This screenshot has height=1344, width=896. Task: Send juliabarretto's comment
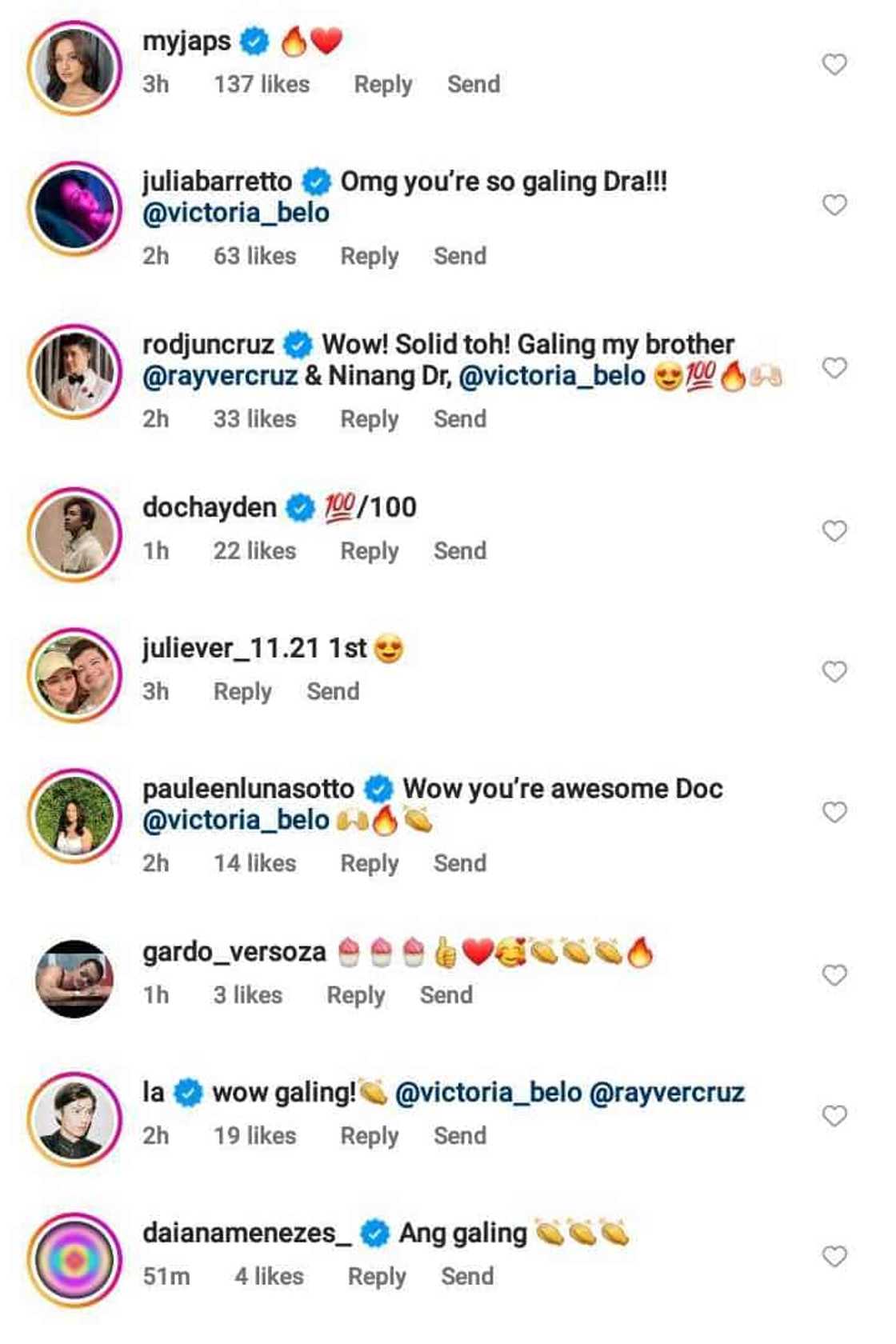(459, 256)
